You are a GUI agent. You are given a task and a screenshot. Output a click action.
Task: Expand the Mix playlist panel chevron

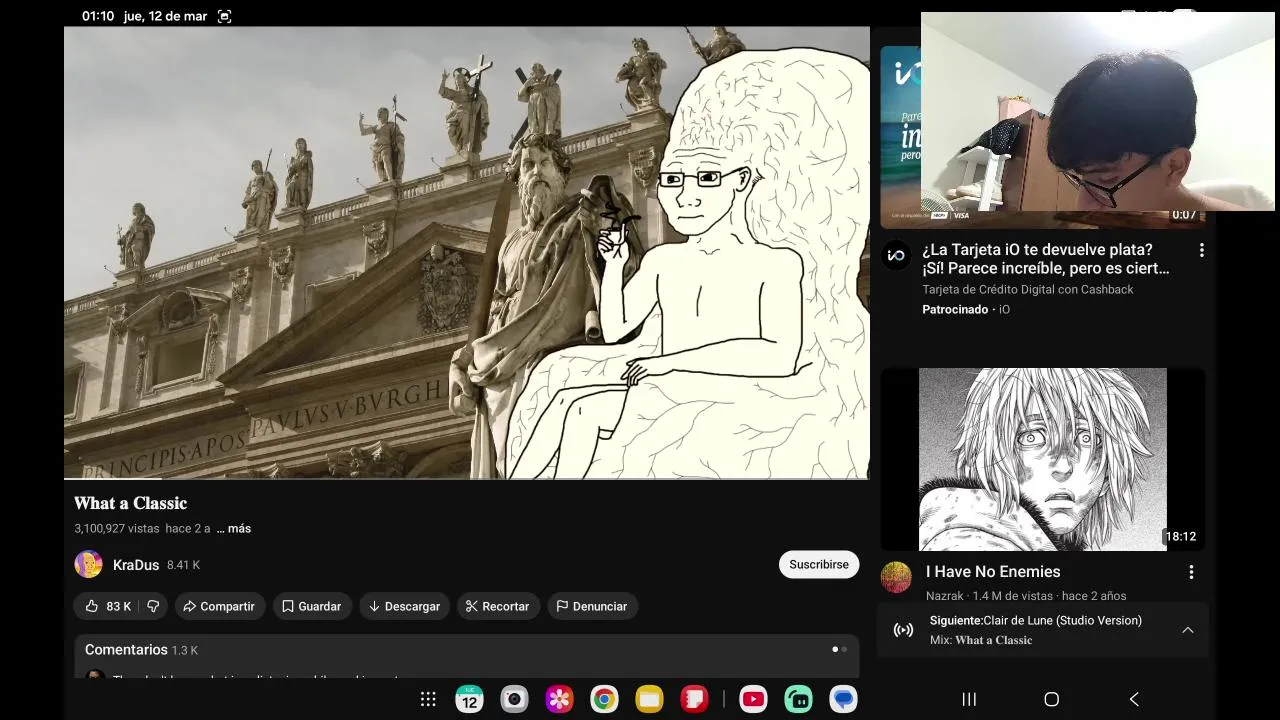pyautogui.click(x=1188, y=630)
